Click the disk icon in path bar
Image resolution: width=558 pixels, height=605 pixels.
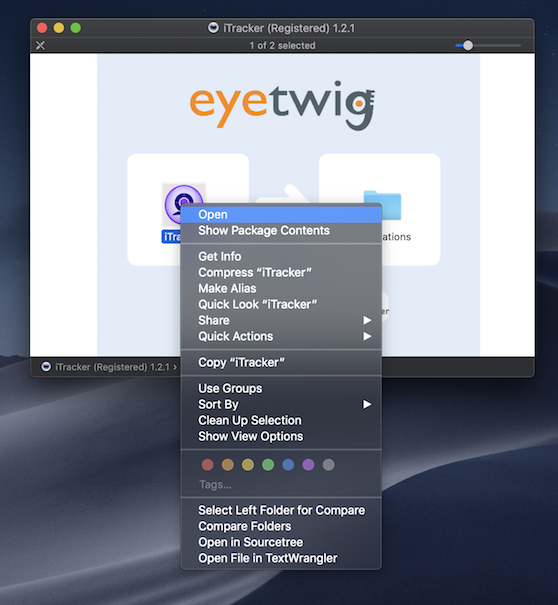(x=46, y=367)
